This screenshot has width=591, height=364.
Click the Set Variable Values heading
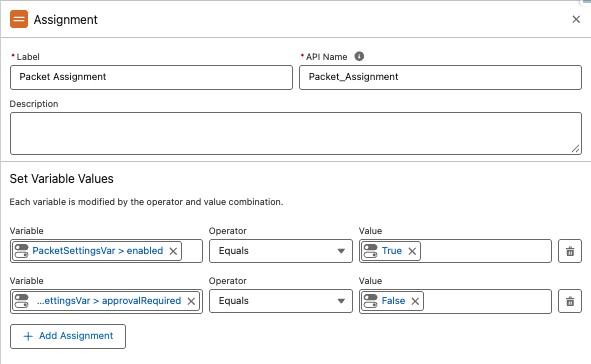61,179
